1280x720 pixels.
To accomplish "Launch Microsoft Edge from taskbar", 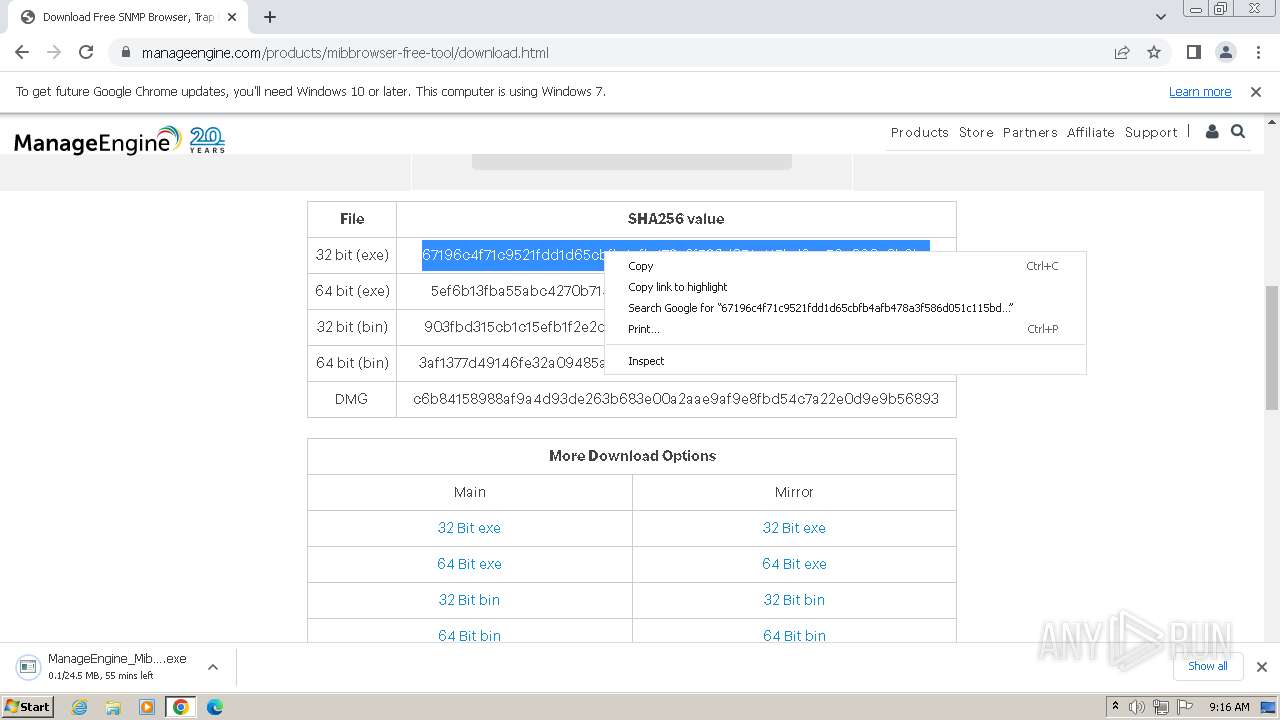I will pos(215,707).
